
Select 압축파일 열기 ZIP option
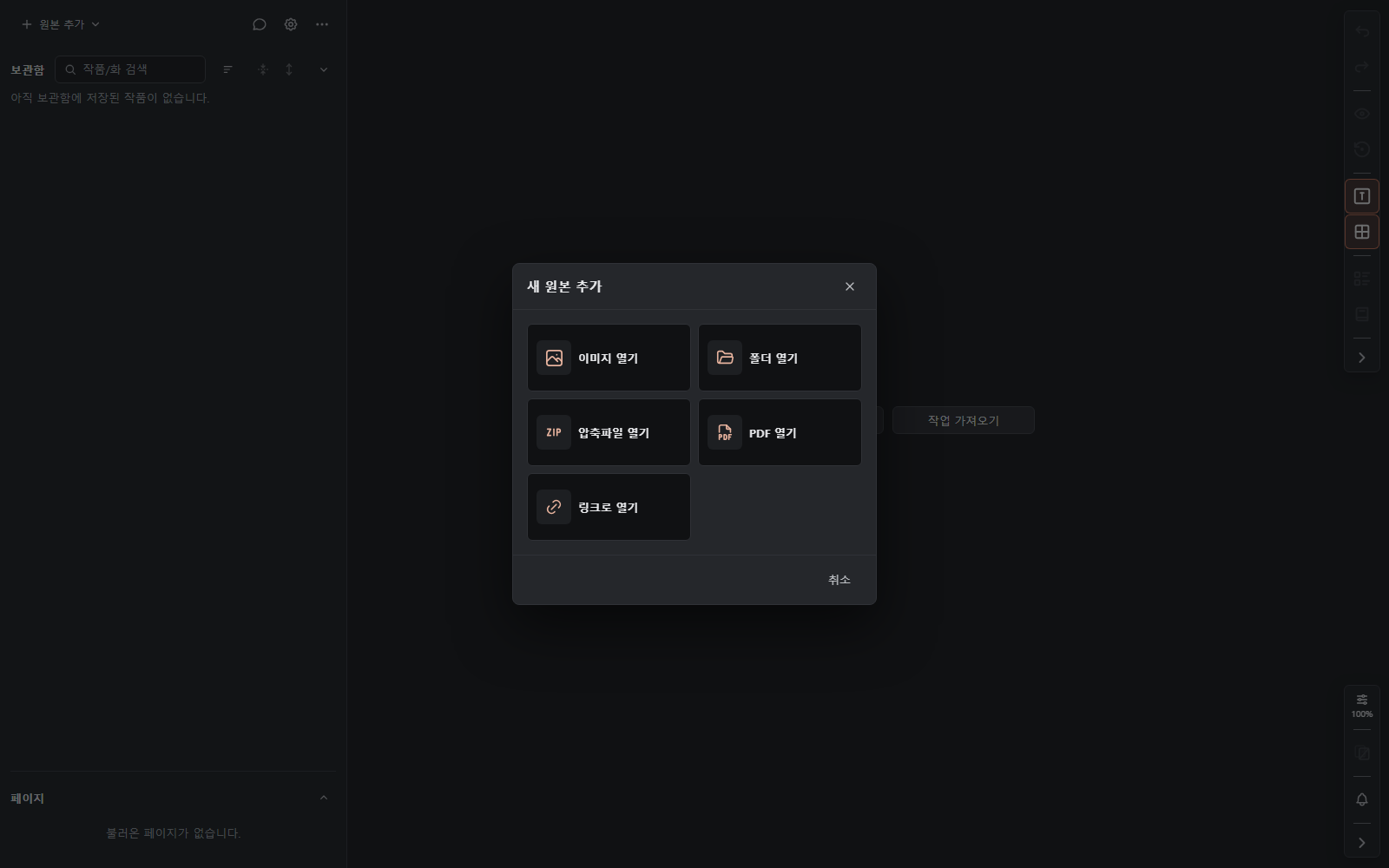[609, 432]
